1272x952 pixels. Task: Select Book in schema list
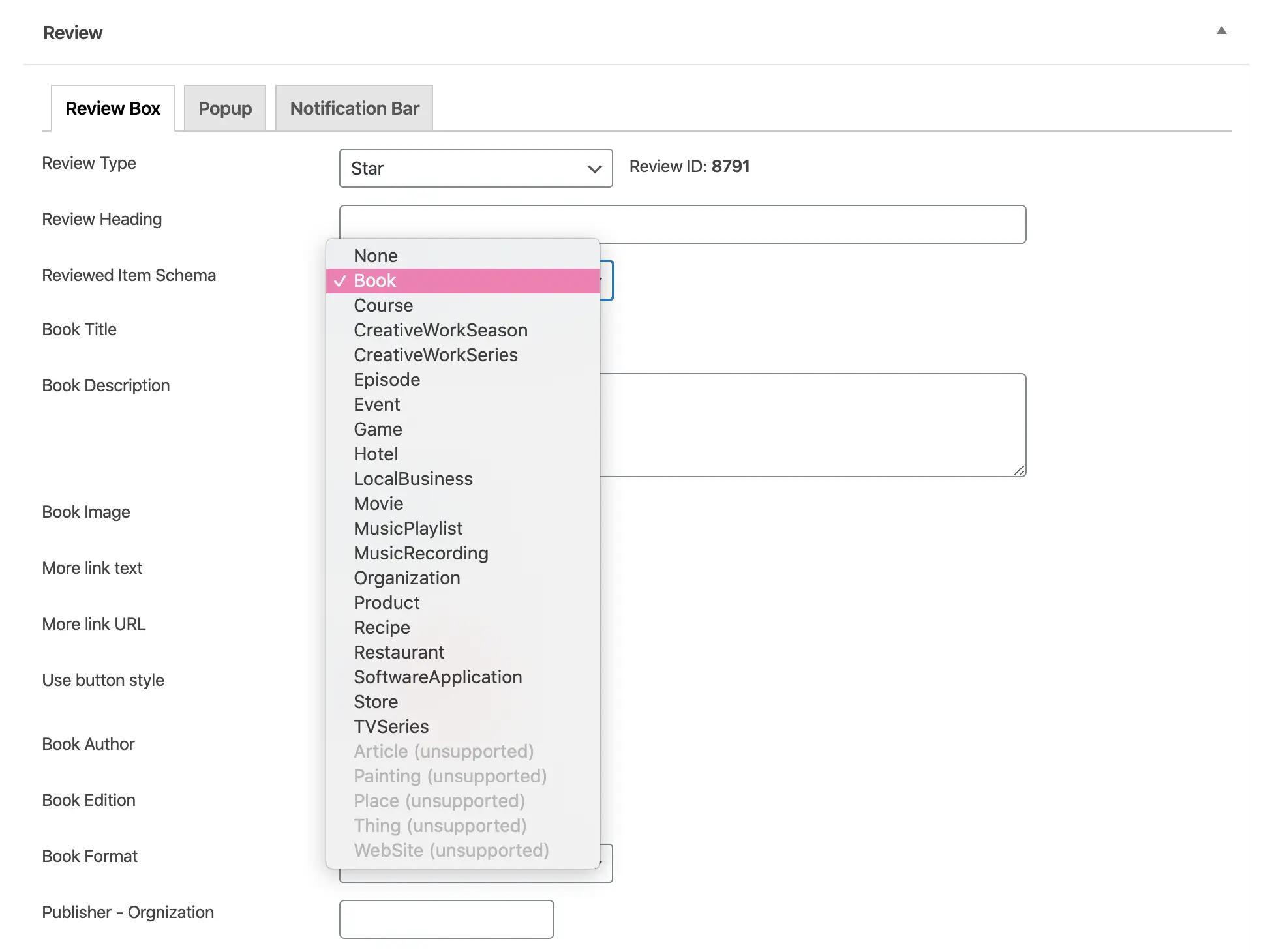pos(462,280)
